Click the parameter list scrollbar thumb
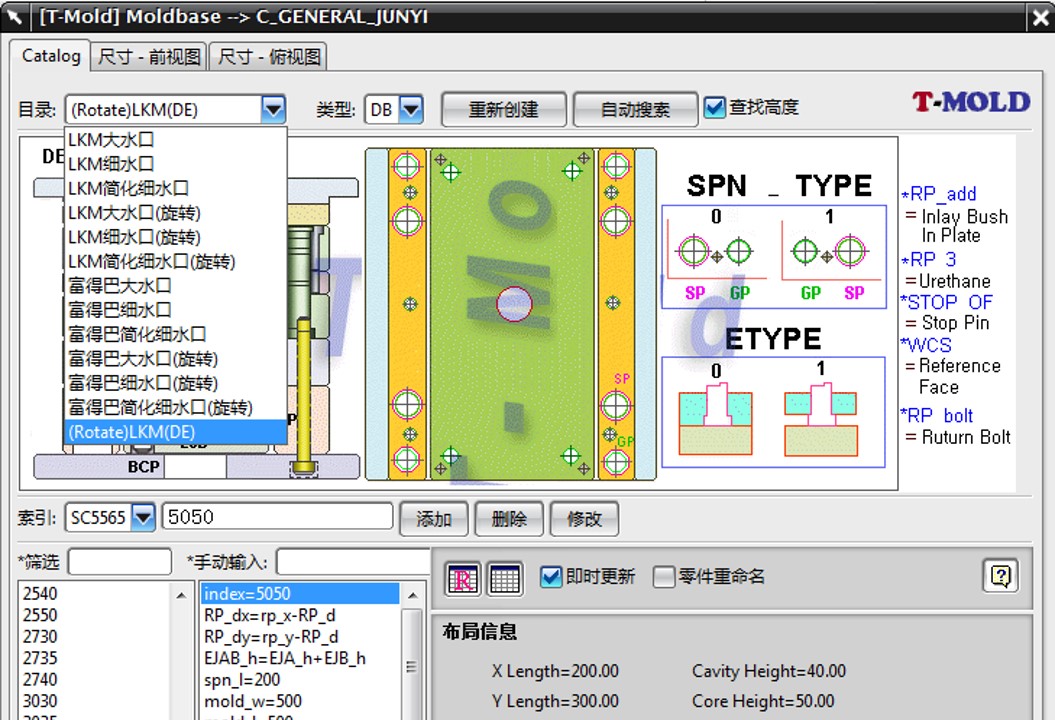 pyautogui.click(x=412, y=666)
